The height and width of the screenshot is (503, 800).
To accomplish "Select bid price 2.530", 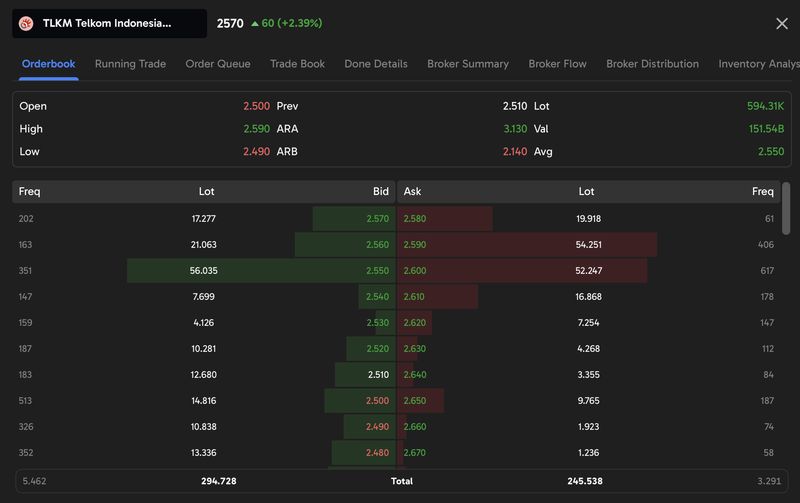I will 378,322.
